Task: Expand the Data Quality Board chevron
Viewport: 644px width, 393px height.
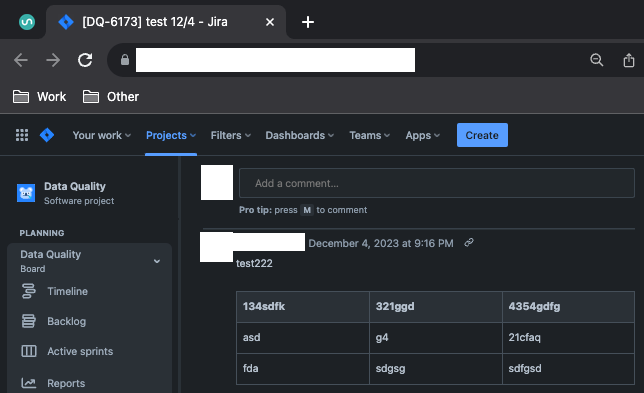Action: point(157,261)
